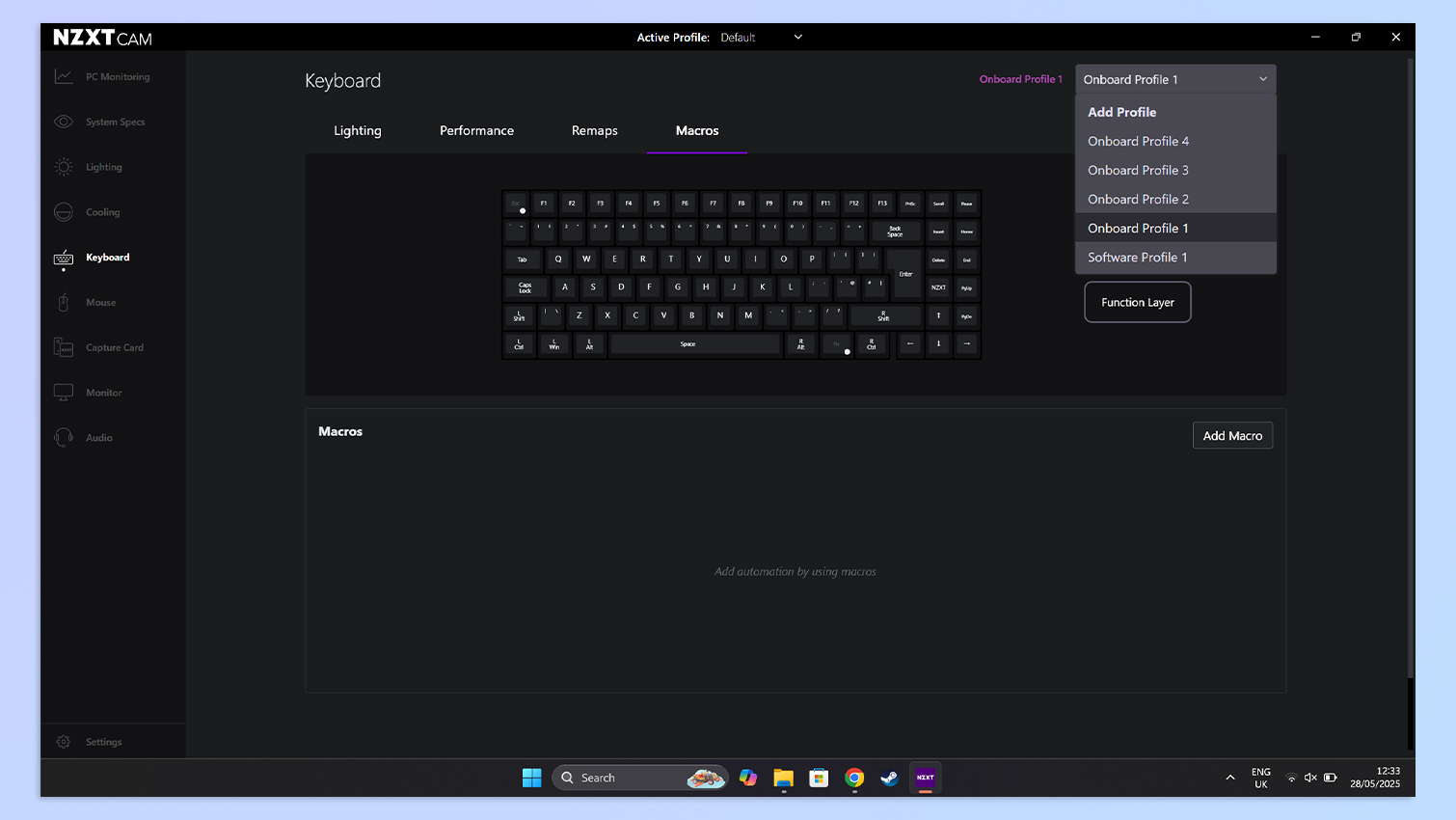This screenshot has height=820, width=1456.
Task: Collapse the Onboard Profile 1 dropdown
Action: 1174,79
